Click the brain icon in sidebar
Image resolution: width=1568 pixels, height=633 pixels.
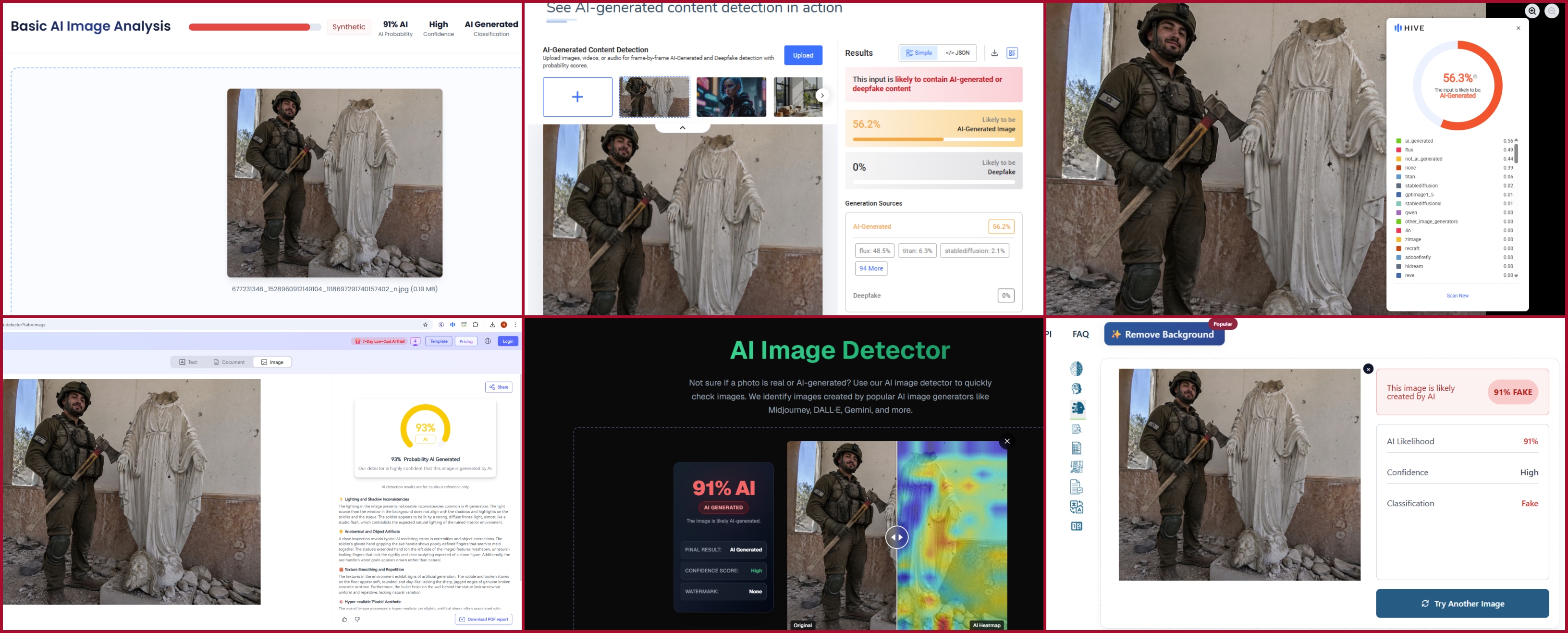(x=1076, y=369)
